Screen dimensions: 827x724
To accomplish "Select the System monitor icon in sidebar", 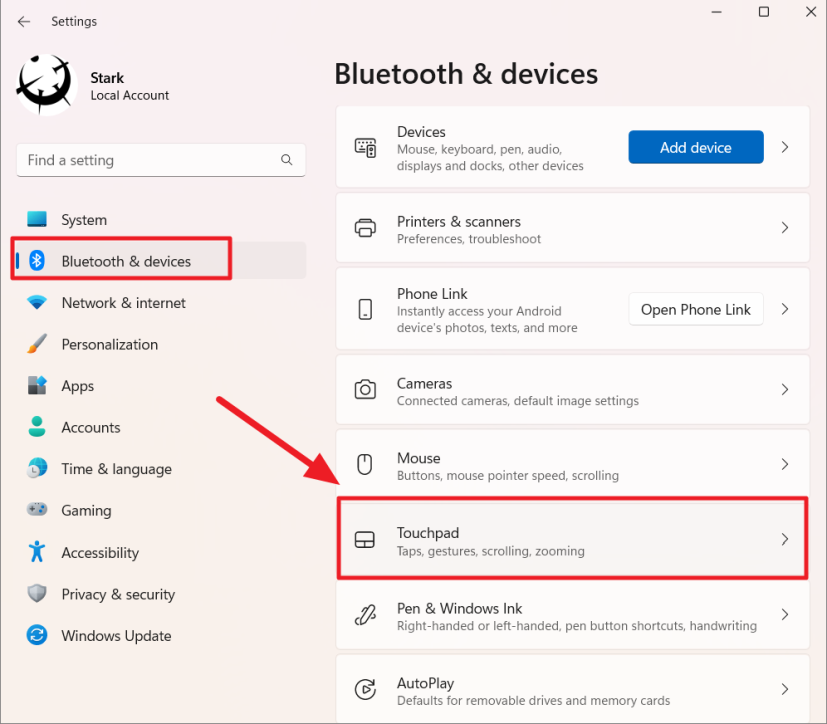I will point(37,219).
